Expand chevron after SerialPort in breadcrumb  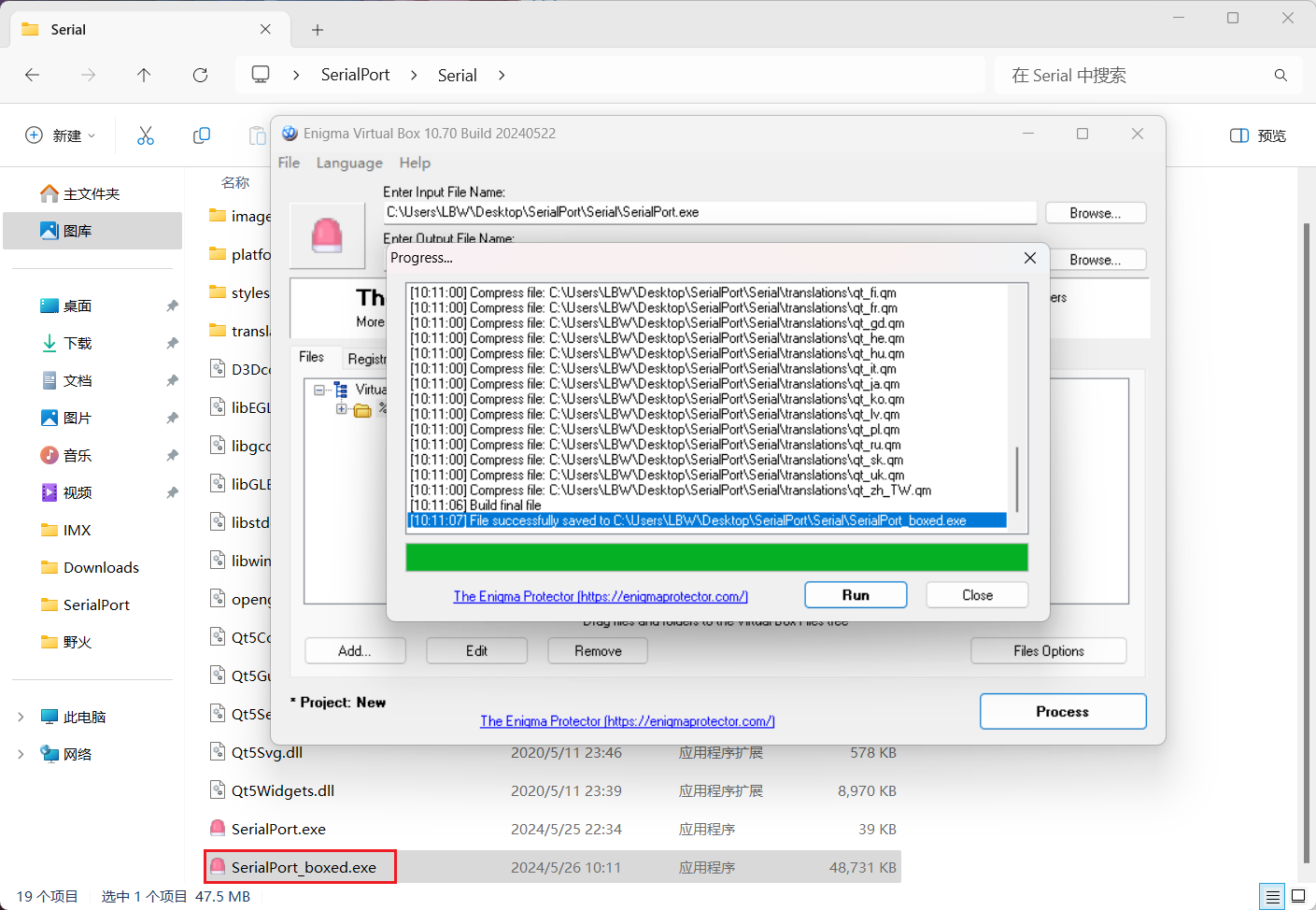pyautogui.click(x=414, y=75)
